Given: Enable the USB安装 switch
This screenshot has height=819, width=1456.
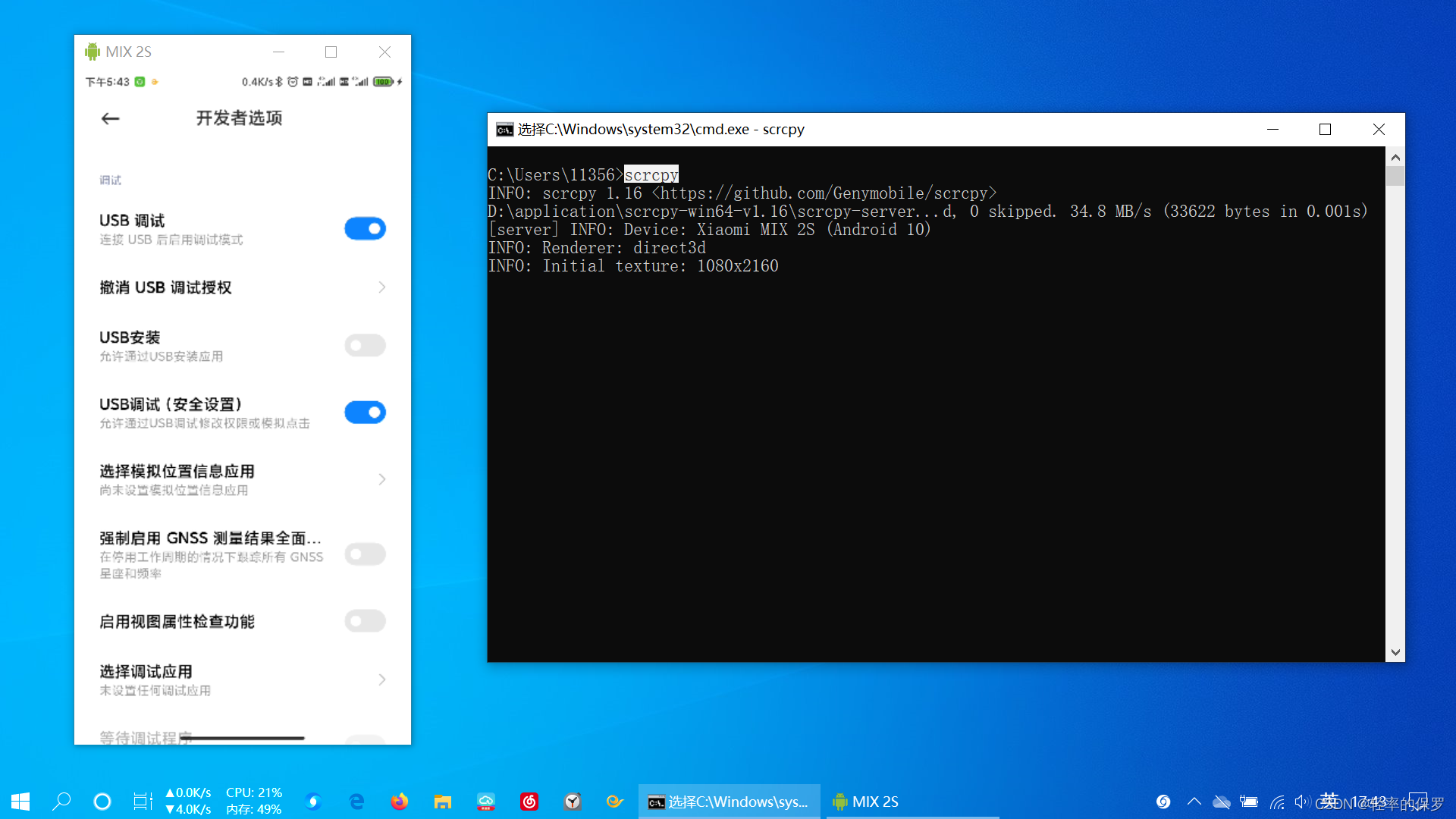Looking at the screenshot, I should [365, 346].
